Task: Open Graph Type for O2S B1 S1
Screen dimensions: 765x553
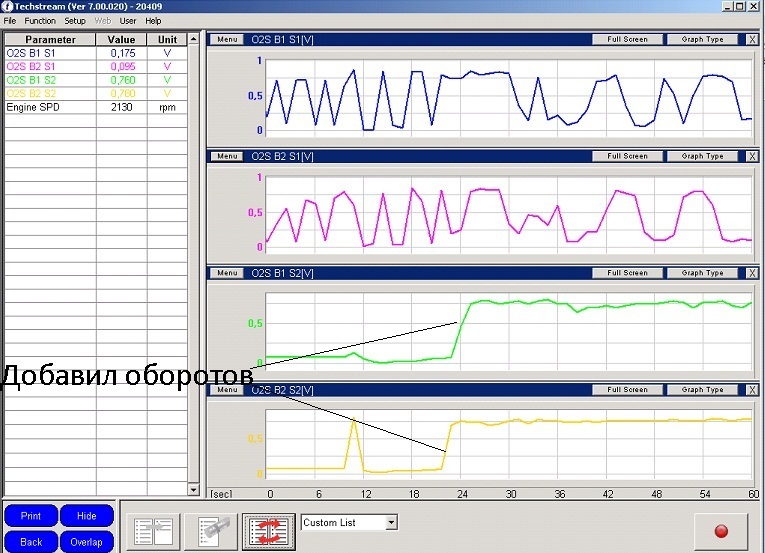Action: click(x=702, y=40)
